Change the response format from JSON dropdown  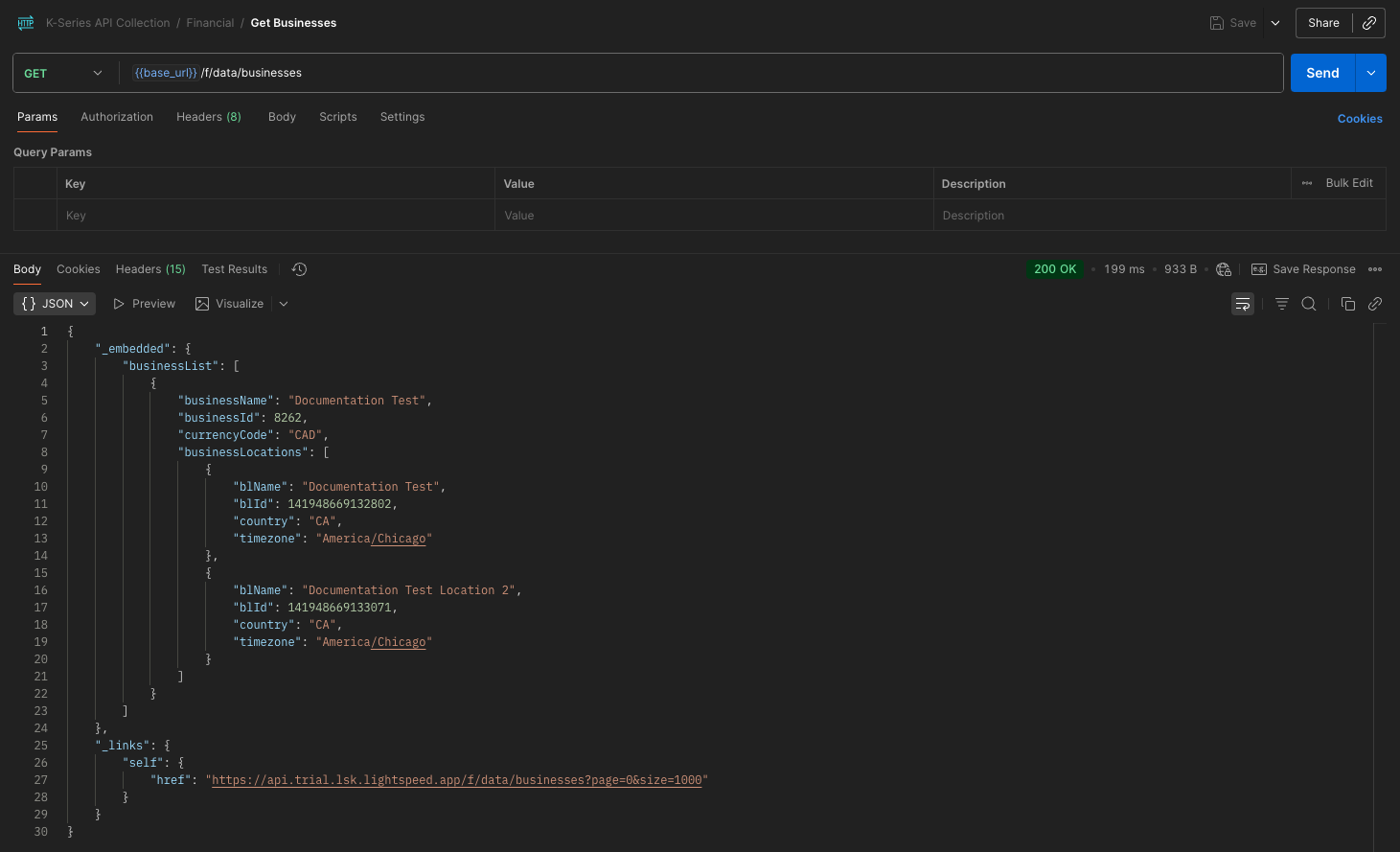coord(54,303)
